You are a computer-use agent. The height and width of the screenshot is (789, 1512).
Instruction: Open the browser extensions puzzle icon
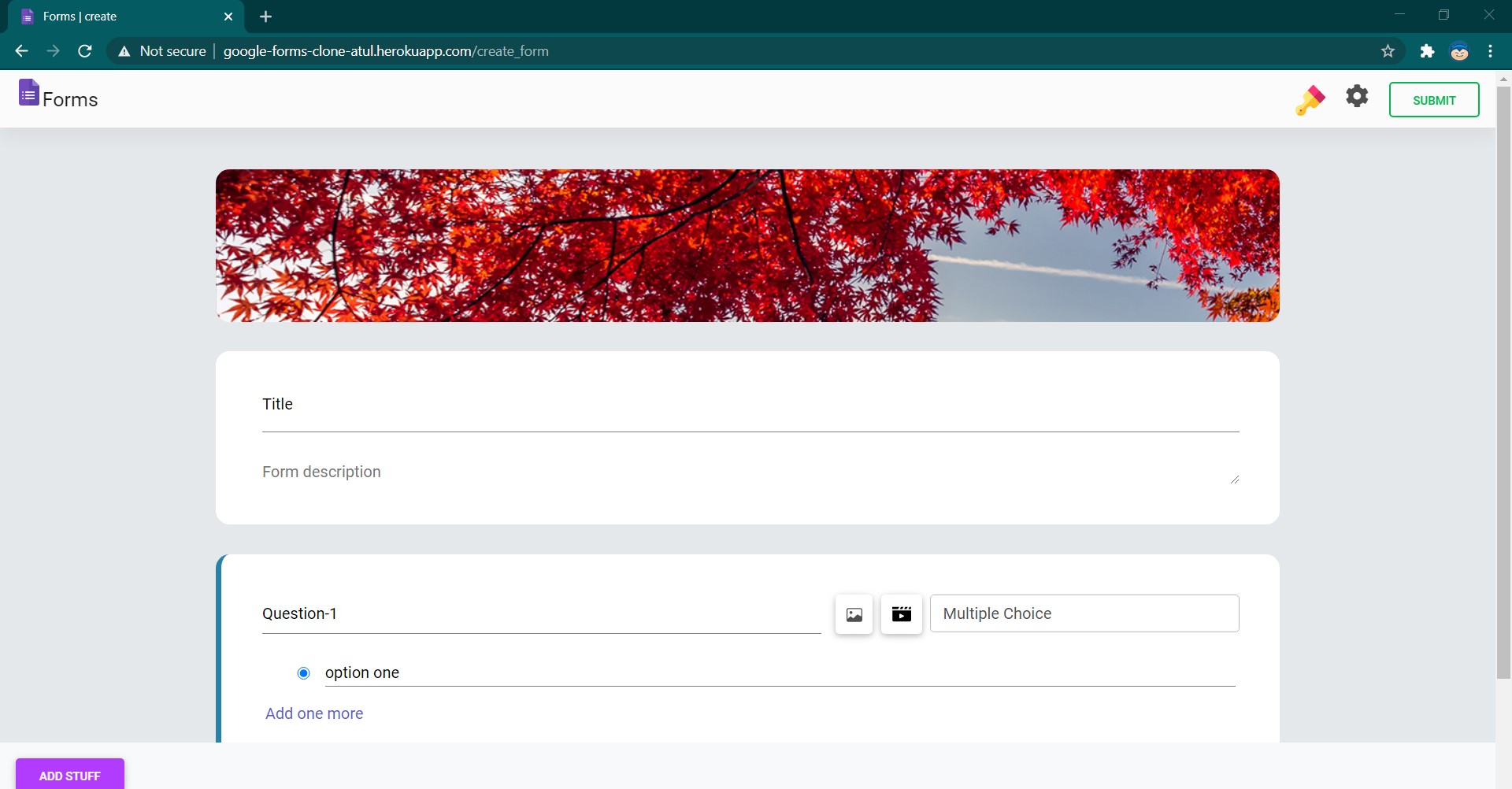pos(1427,51)
